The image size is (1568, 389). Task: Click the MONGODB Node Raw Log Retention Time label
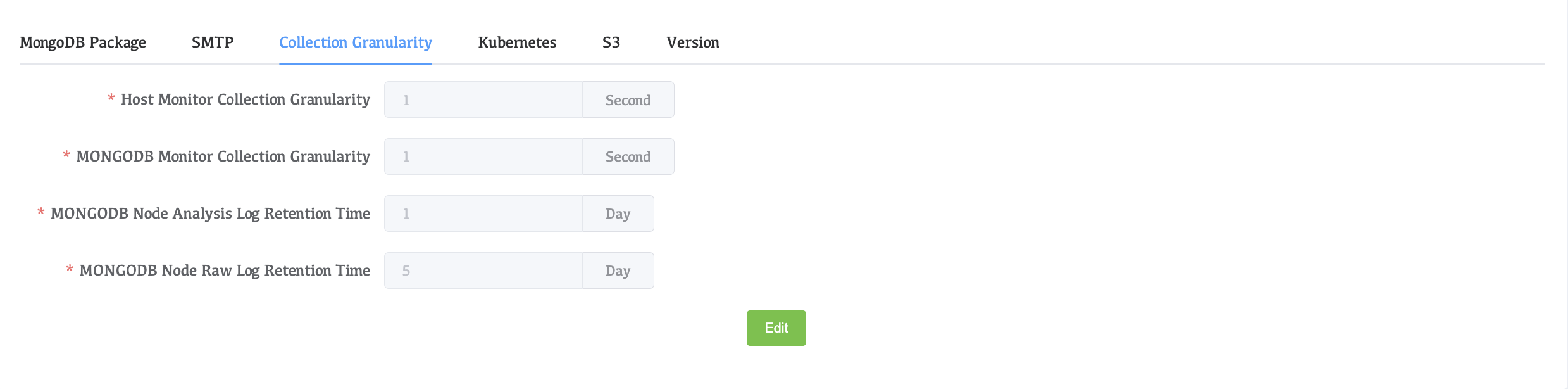[x=225, y=271]
